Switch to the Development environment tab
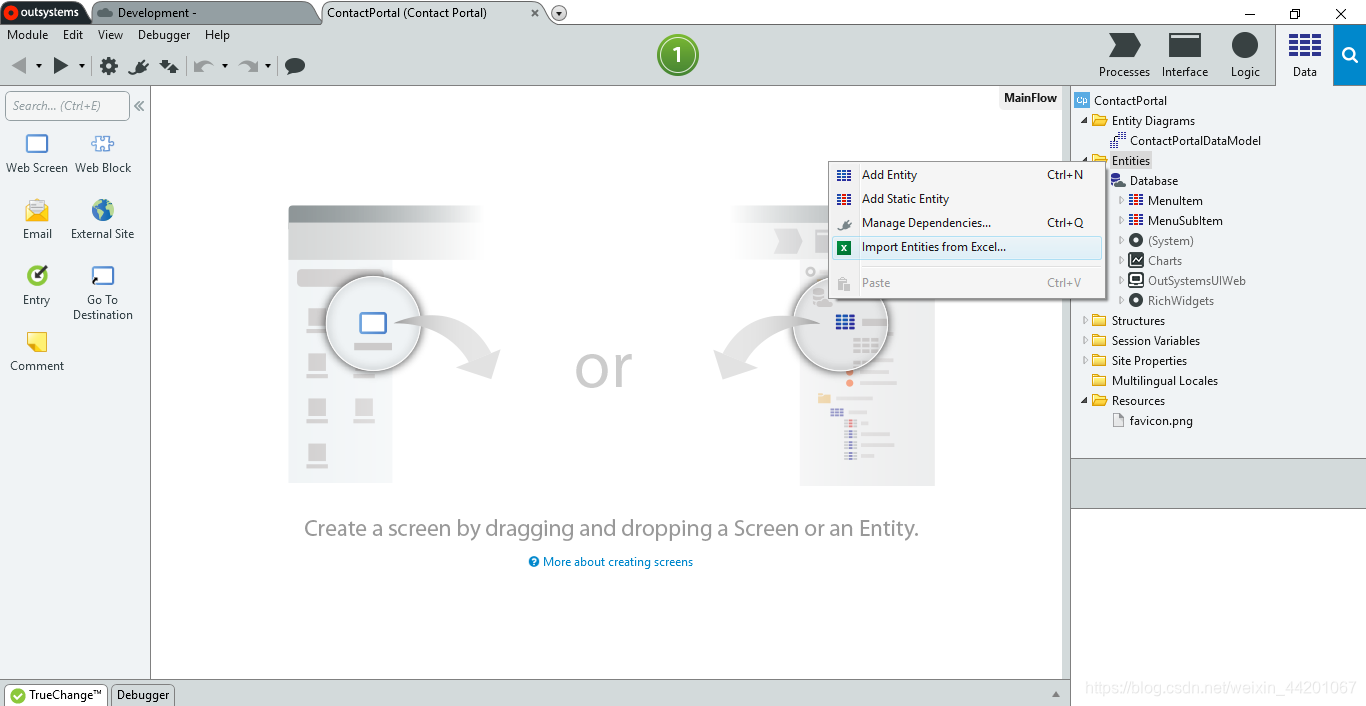This screenshot has height=706, width=1366. 205,13
